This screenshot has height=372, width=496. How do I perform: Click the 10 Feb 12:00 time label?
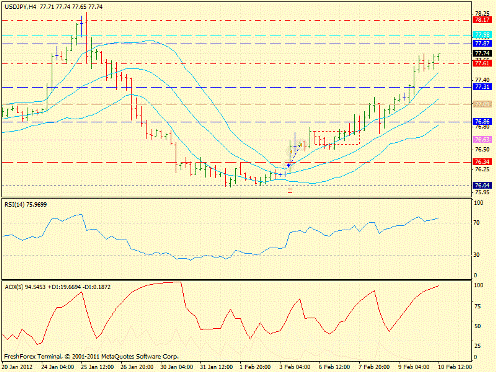(455, 367)
